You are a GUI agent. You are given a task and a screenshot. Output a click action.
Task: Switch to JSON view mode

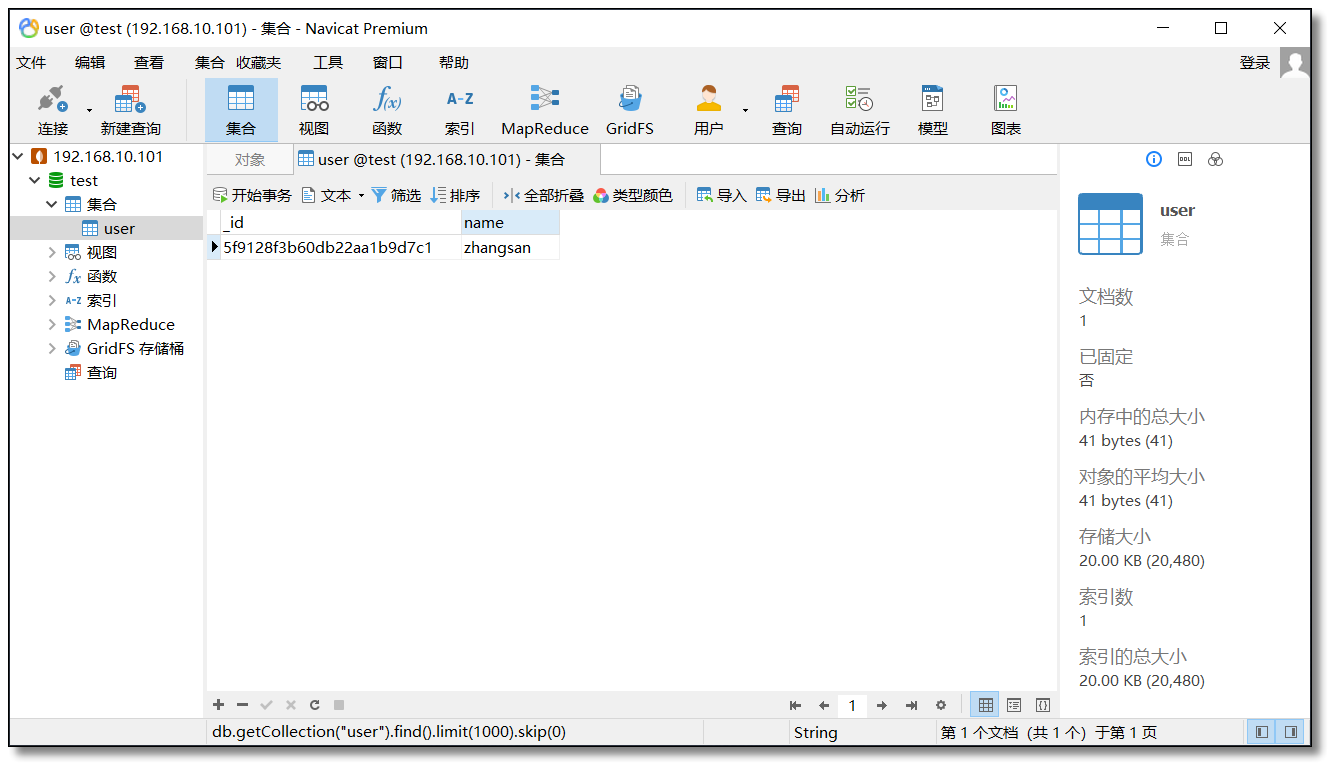(1042, 705)
